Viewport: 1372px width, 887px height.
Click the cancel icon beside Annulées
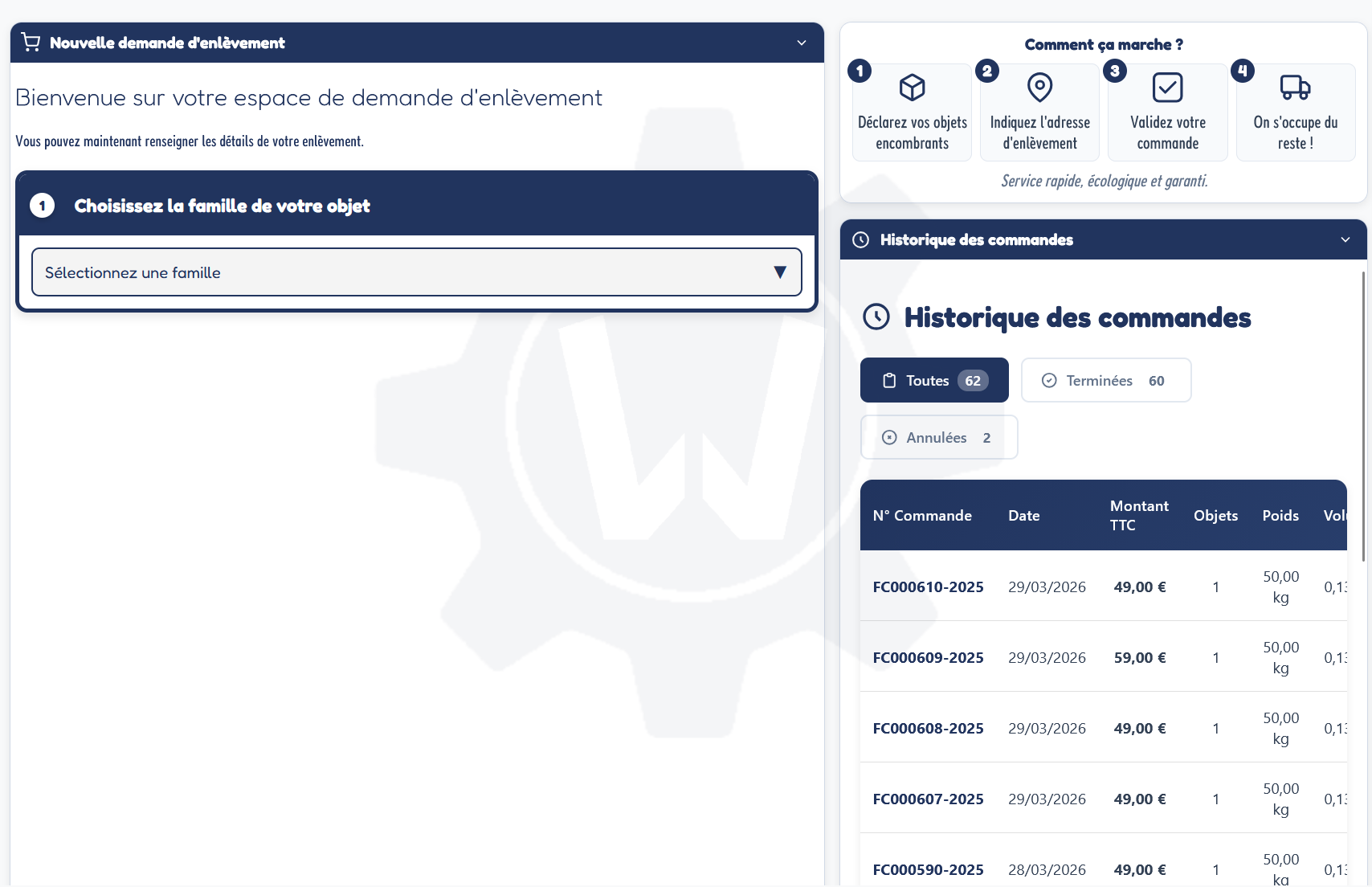pyautogui.click(x=889, y=437)
